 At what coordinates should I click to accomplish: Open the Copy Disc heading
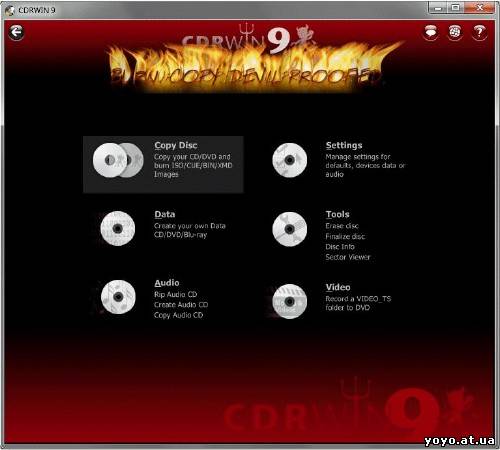176,145
